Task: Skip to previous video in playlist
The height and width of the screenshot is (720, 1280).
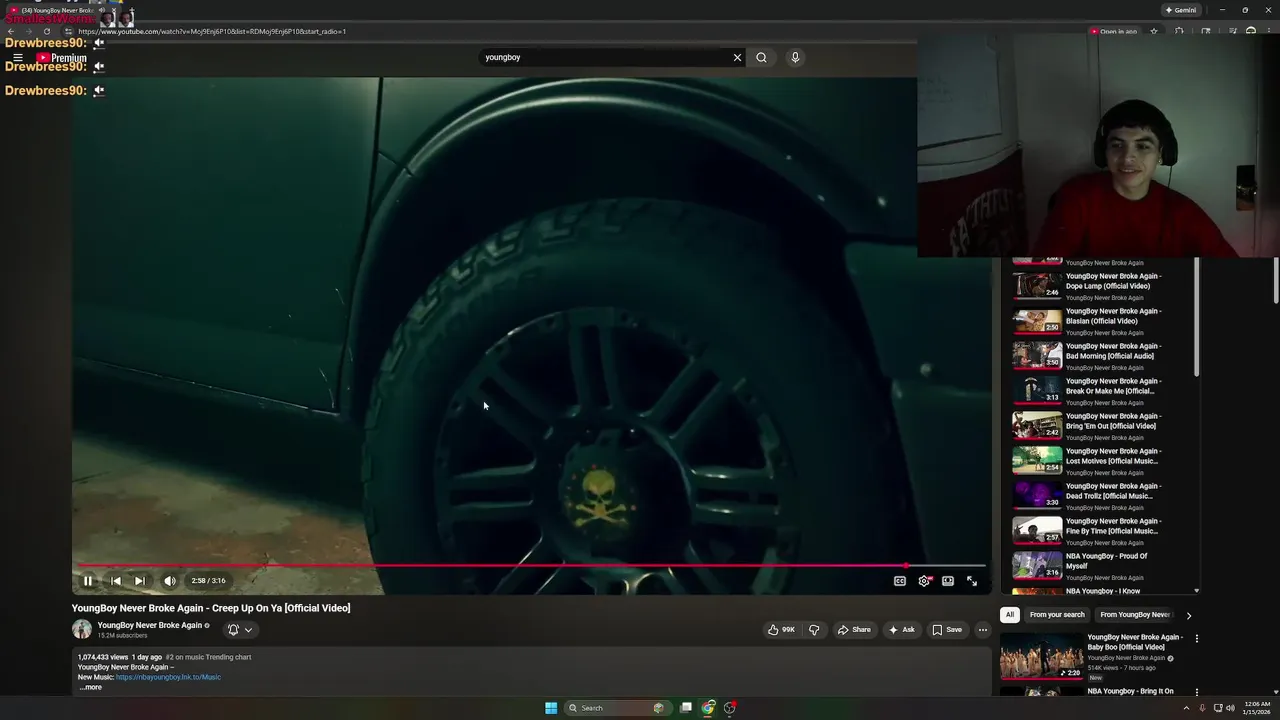Action: [116, 581]
